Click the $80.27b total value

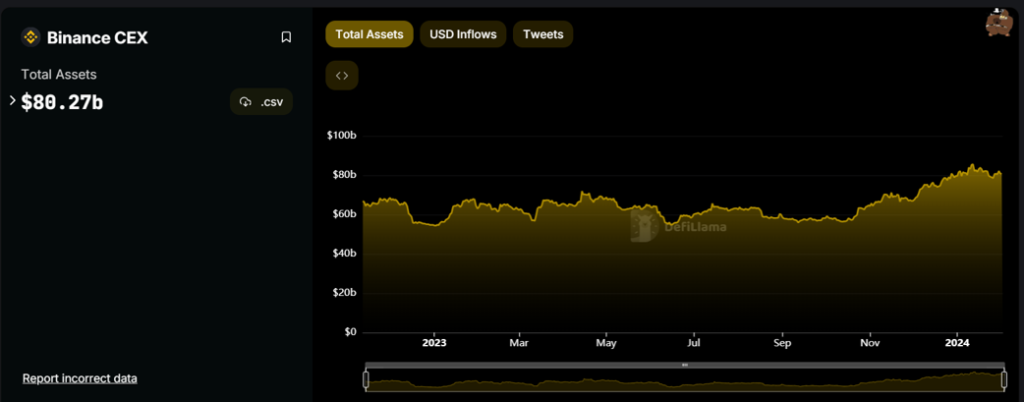pos(62,102)
